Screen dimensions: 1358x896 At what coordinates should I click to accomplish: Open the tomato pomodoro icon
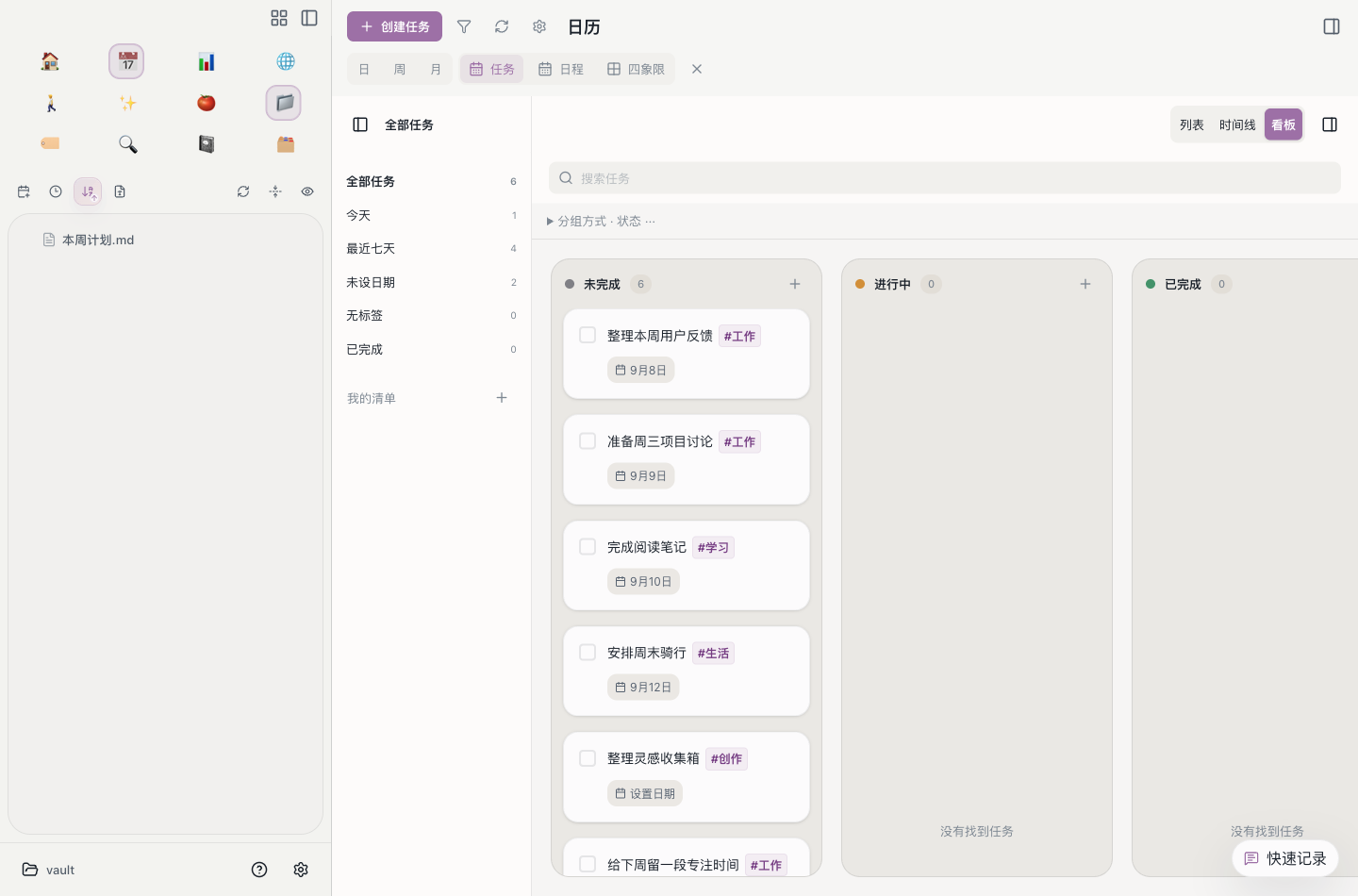click(207, 103)
